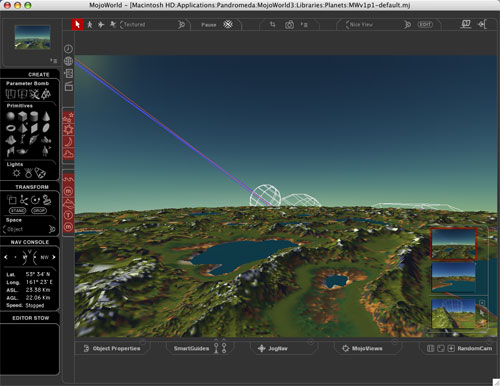Create a sphere primitive

tap(11, 116)
